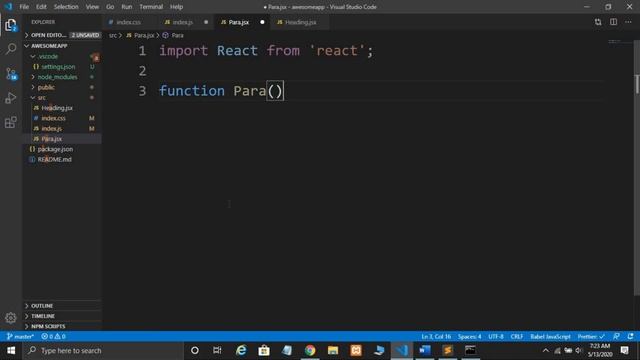Open Task View on taskbar
640x360 pixels.
[217, 350]
